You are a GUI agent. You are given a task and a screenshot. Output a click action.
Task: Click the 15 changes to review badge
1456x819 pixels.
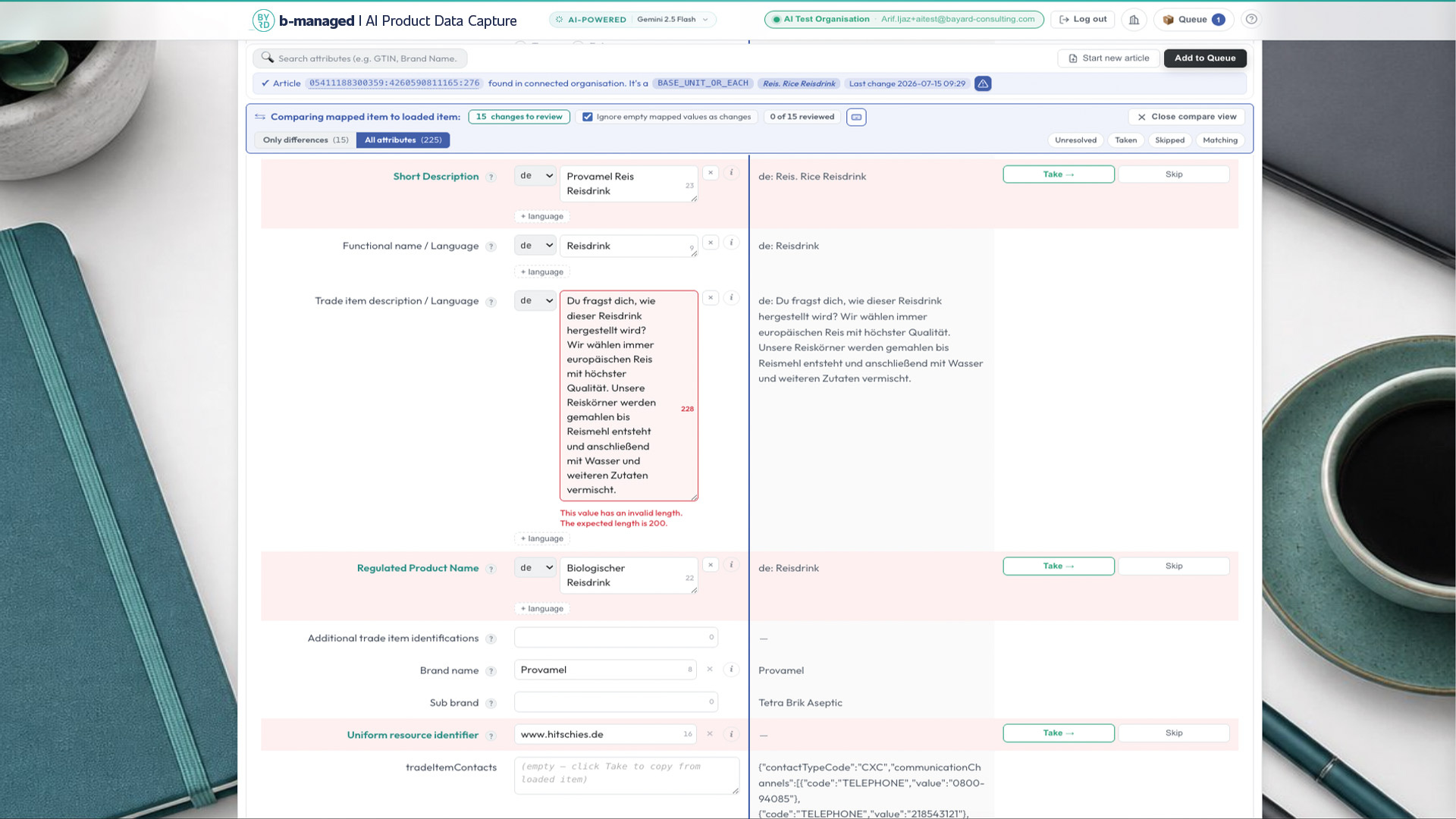click(x=519, y=117)
